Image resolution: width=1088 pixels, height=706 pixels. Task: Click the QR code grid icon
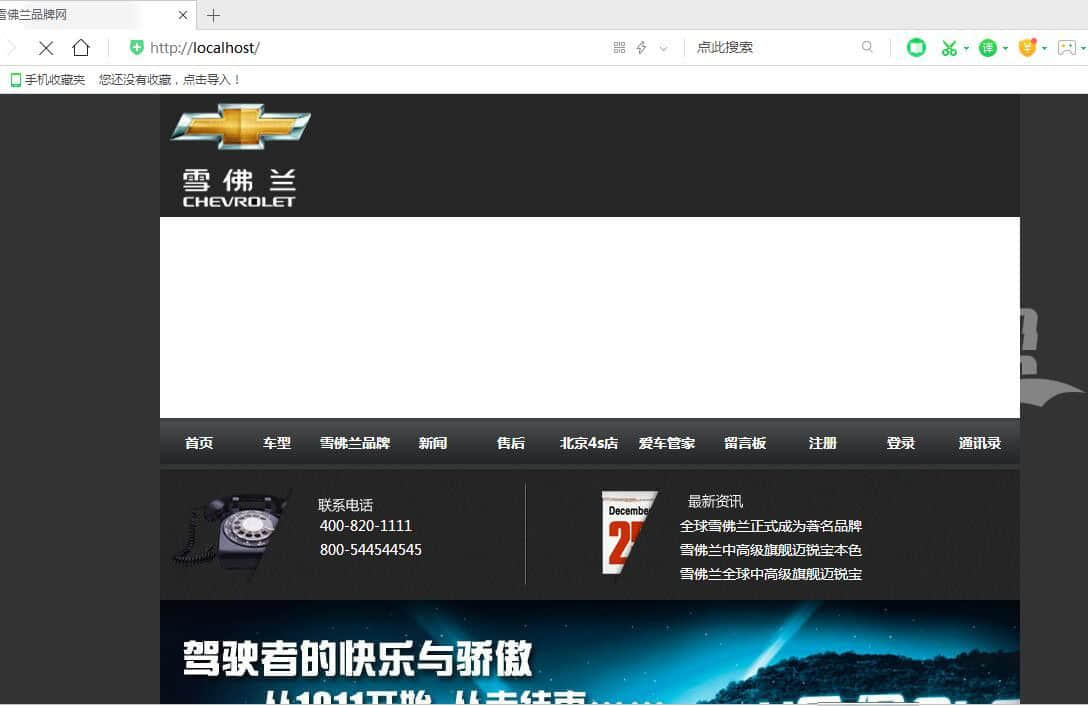[x=619, y=48]
